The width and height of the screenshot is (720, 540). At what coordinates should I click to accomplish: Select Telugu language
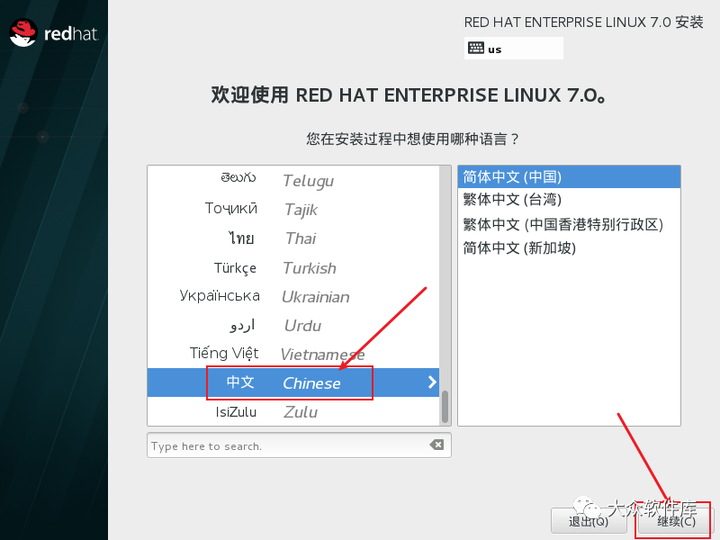click(x=293, y=180)
